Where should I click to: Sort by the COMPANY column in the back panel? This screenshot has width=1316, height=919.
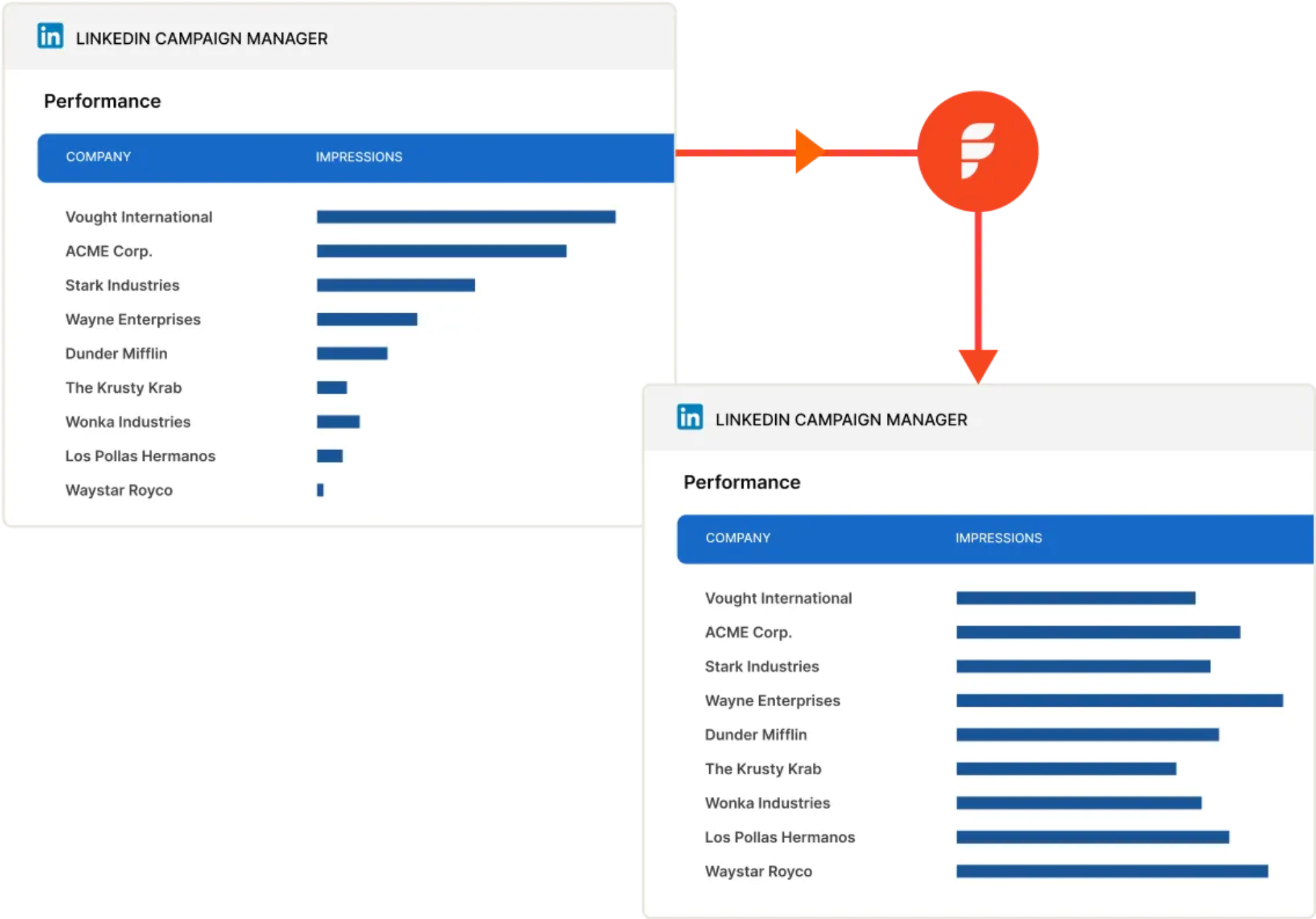[98, 157]
